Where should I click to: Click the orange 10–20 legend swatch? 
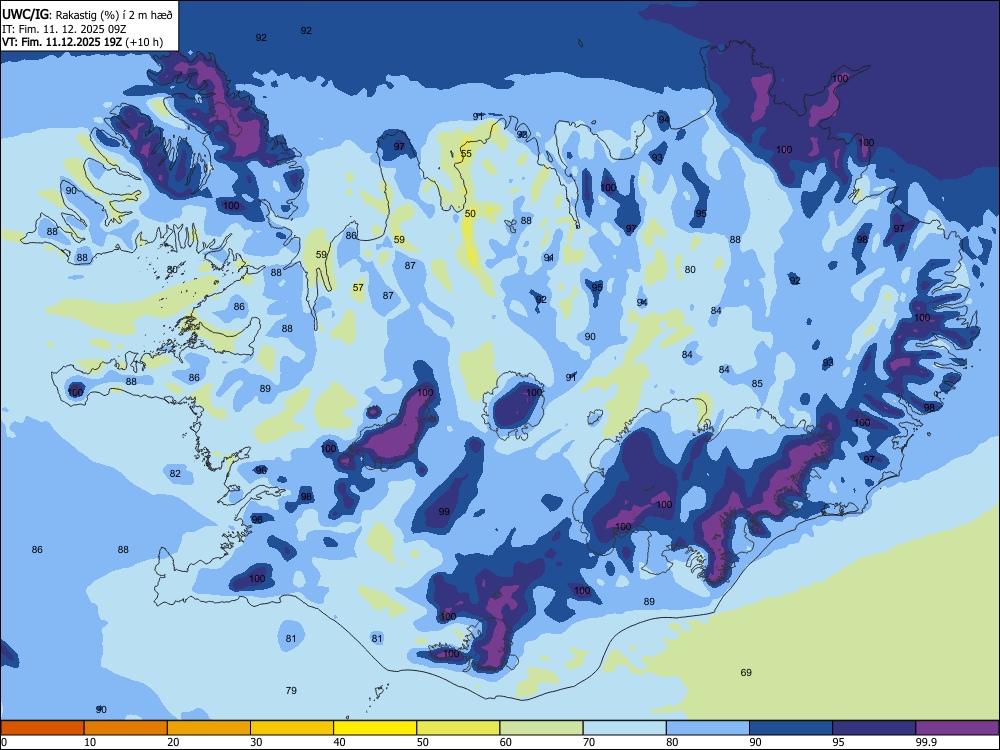click(126, 728)
